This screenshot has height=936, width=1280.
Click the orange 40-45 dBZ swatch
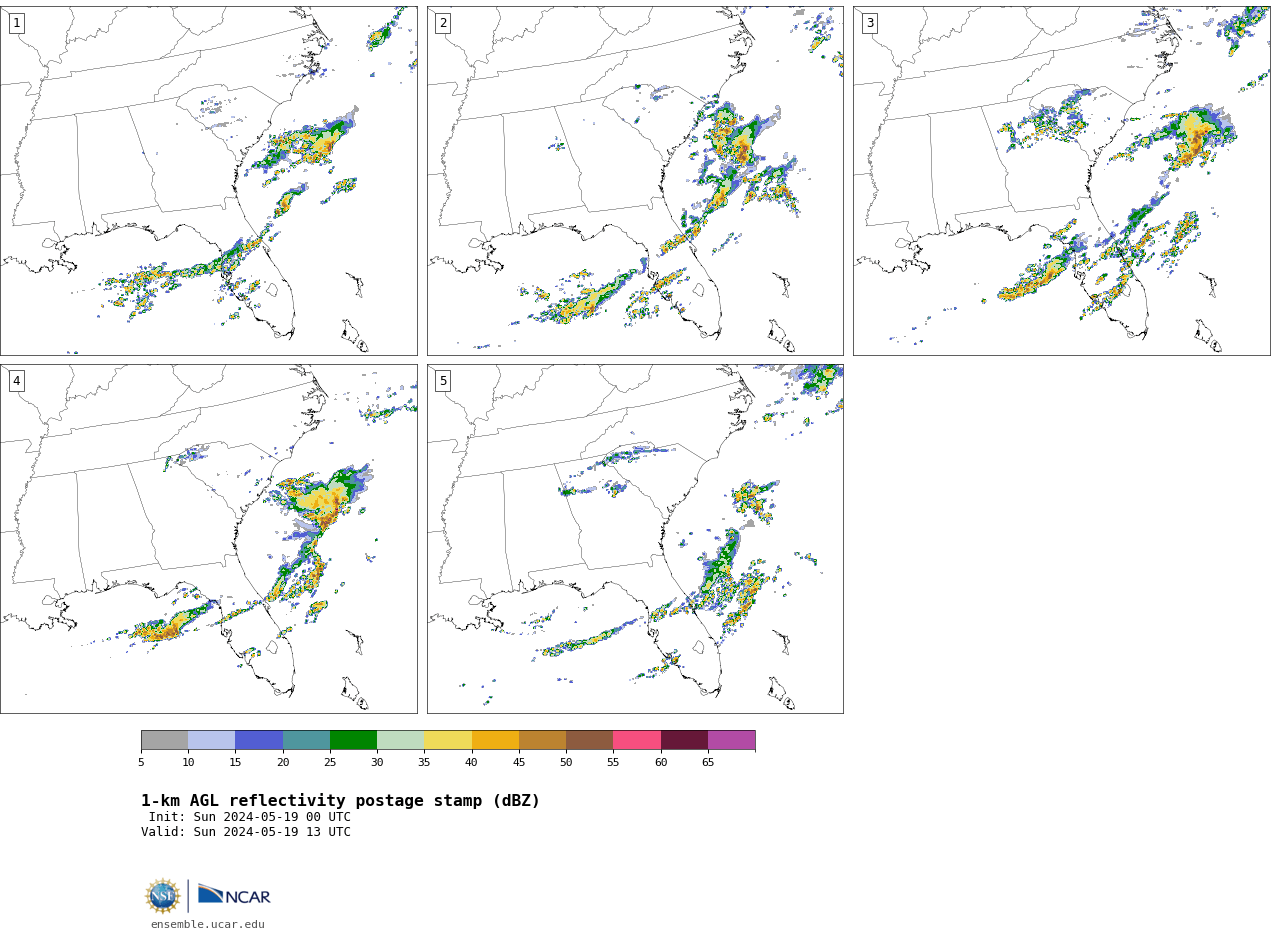tap(495, 740)
